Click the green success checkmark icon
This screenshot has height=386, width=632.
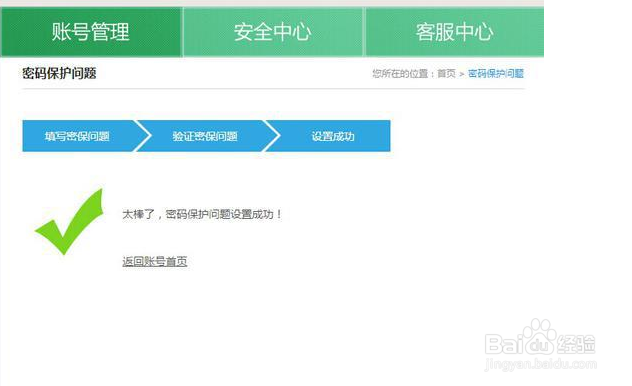pos(69,222)
